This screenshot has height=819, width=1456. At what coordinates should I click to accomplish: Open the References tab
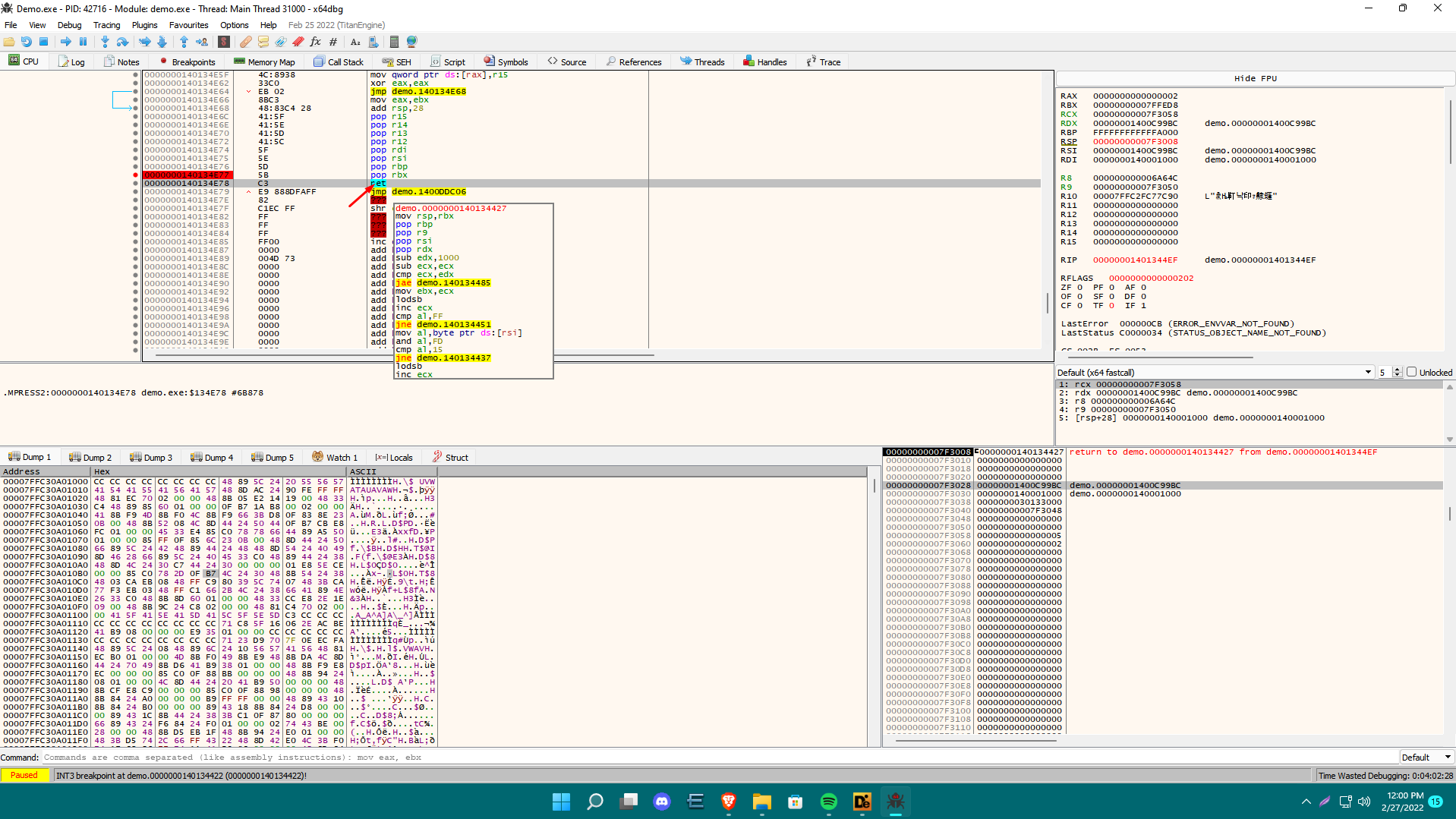click(635, 61)
